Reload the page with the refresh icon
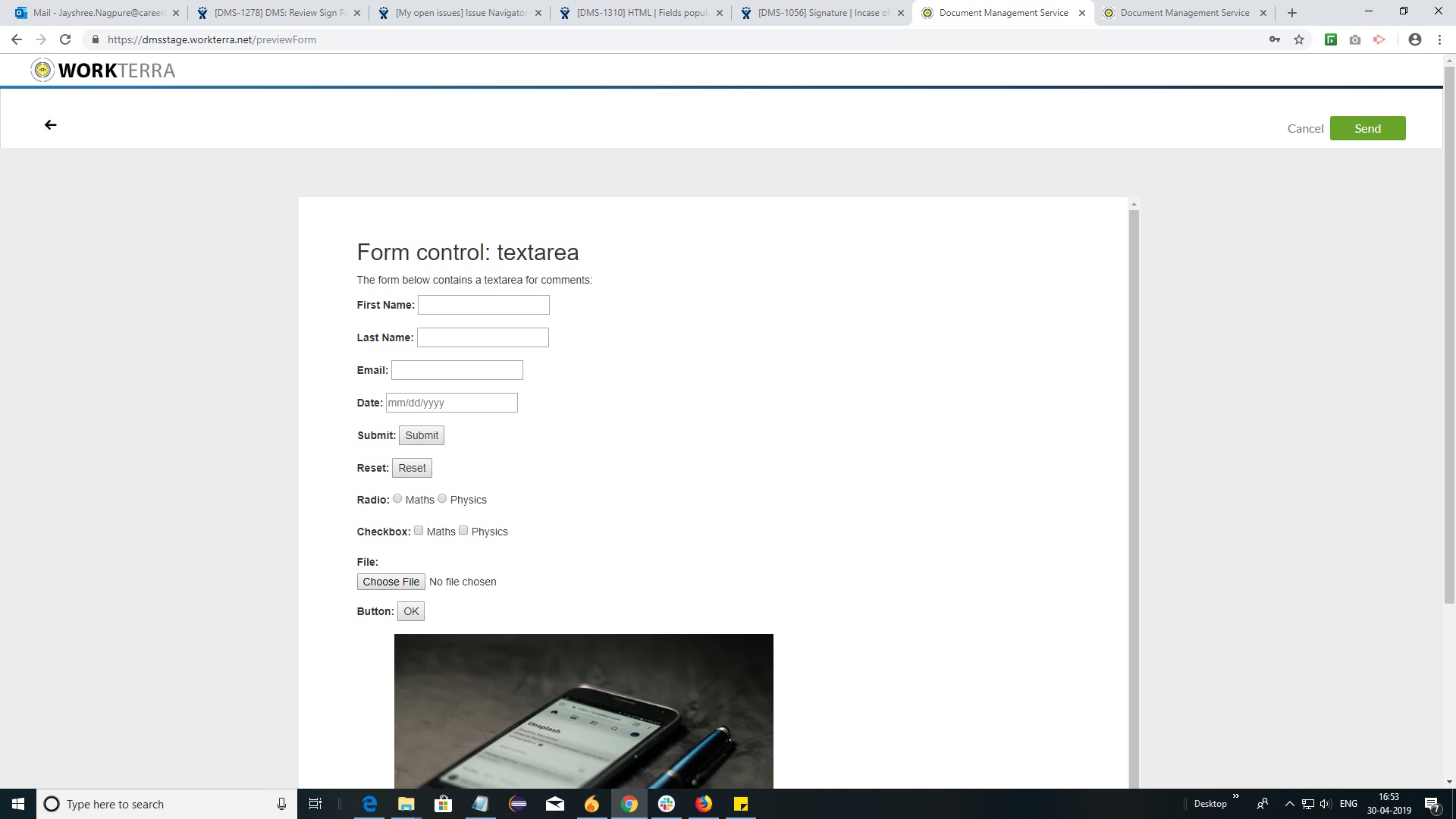 (65, 39)
